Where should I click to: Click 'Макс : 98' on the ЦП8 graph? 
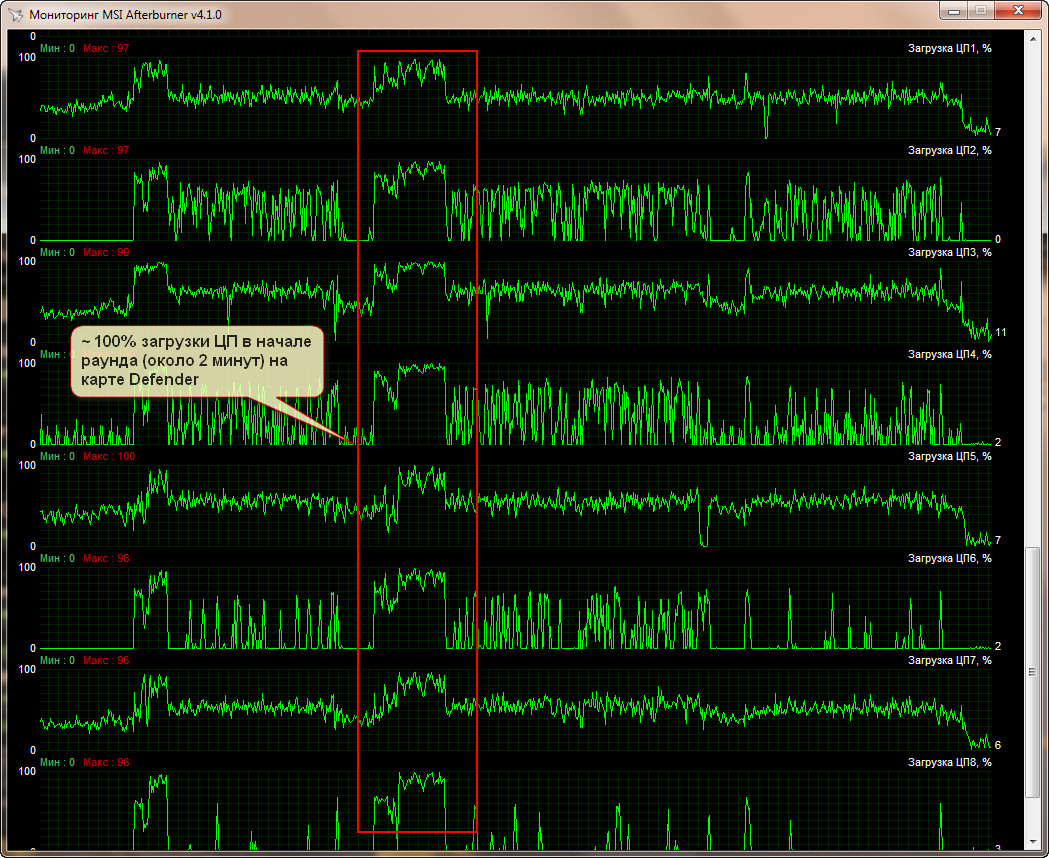click(106, 762)
